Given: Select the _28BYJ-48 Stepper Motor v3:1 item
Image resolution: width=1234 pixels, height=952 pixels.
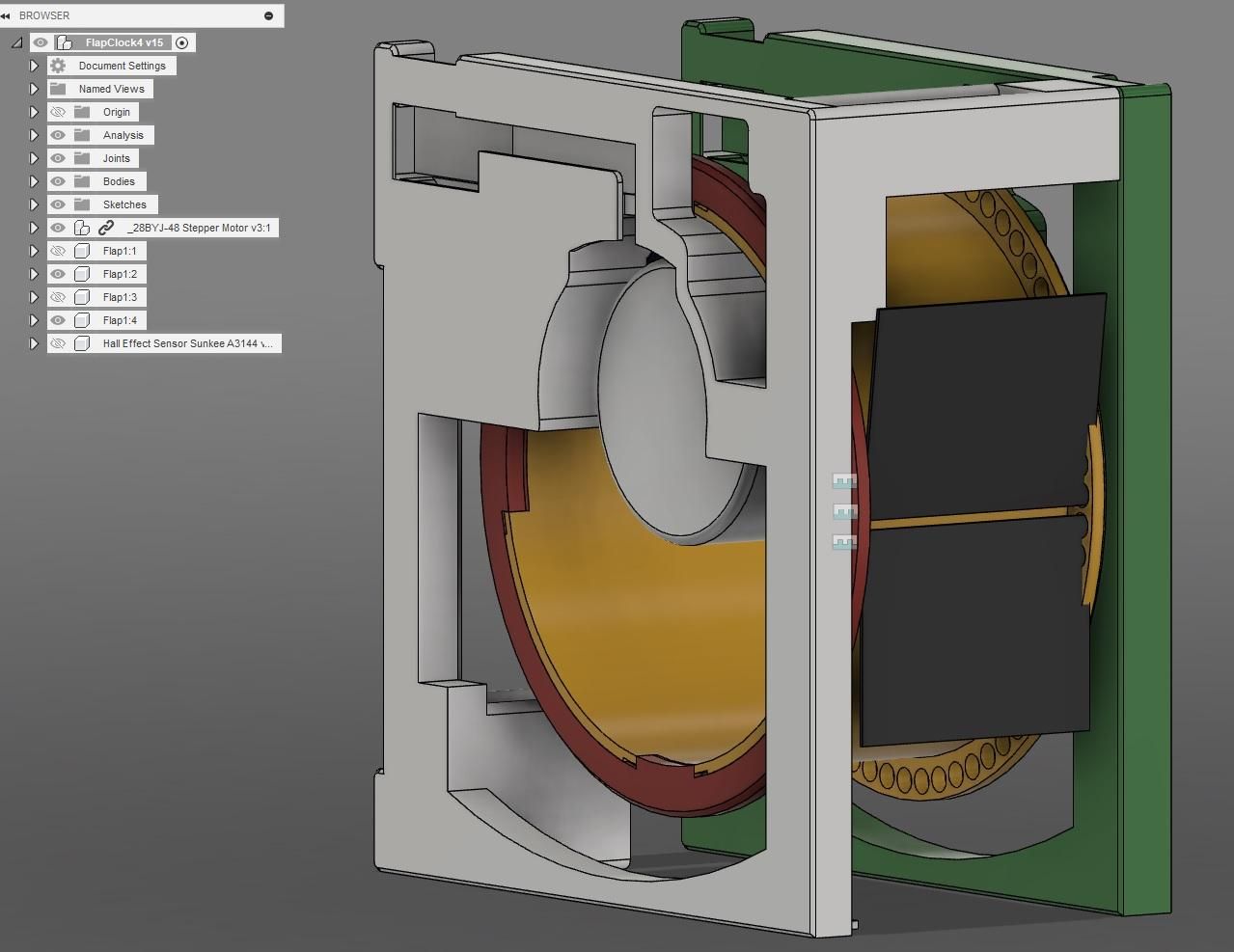Looking at the screenshot, I should point(199,228).
